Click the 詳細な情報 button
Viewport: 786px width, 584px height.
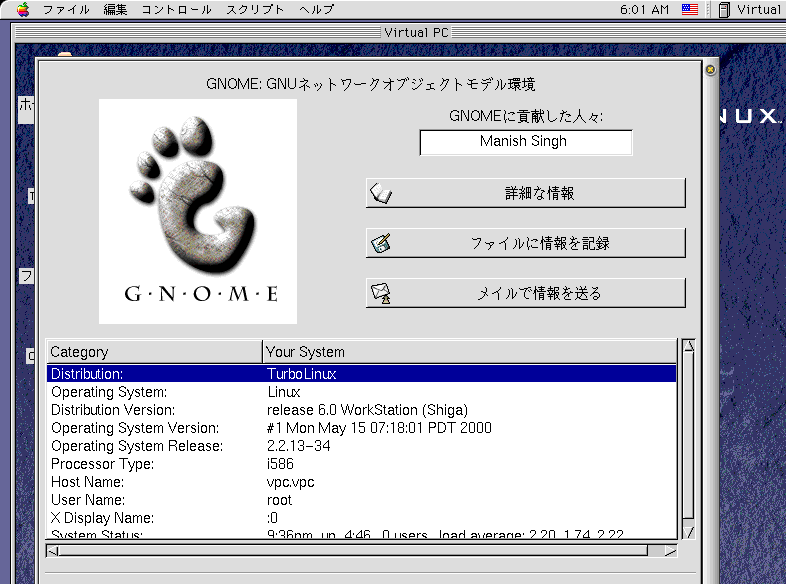pyautogui.click(x=525, y=193)
